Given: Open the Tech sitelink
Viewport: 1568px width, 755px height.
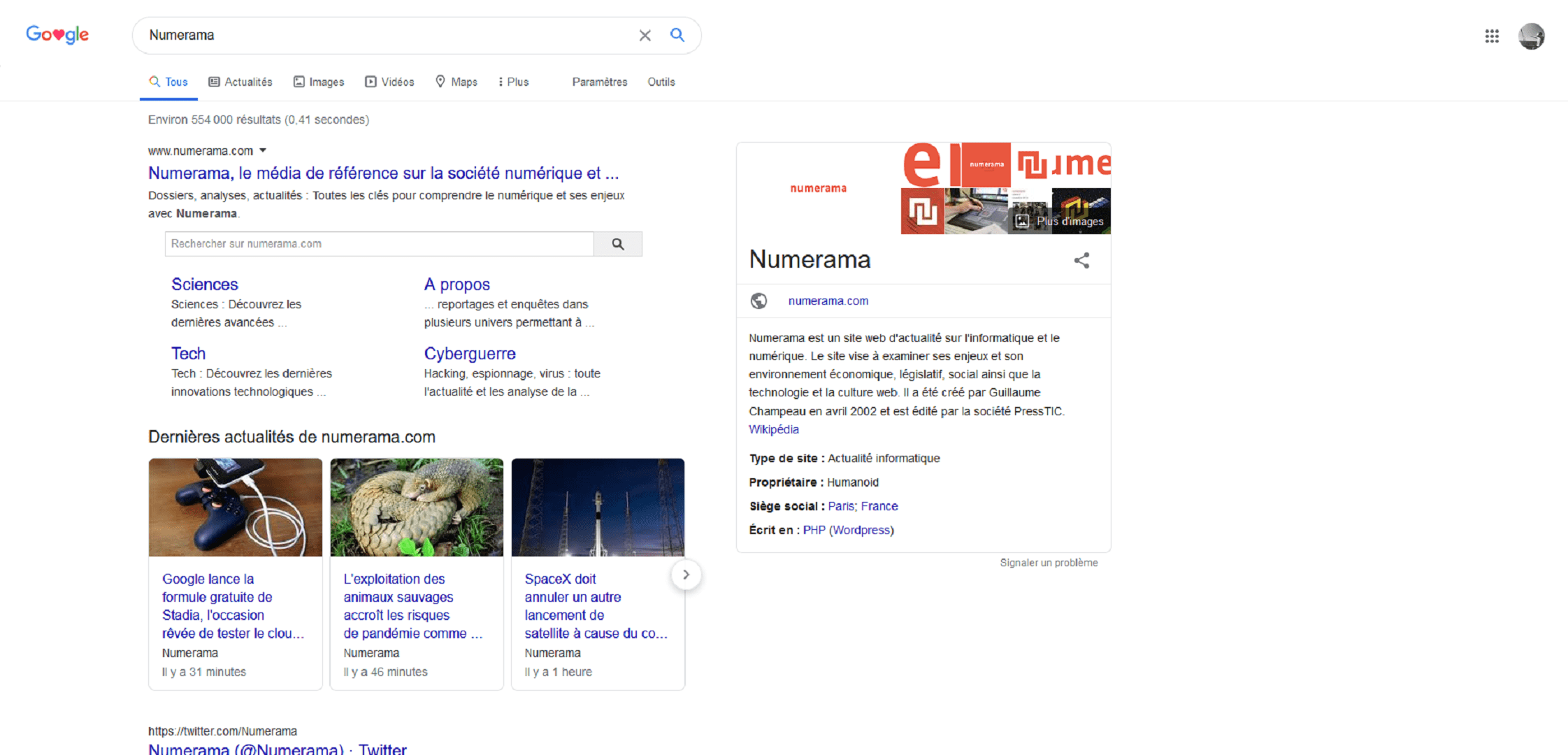Looking at the screenshot, I should 189,353.
